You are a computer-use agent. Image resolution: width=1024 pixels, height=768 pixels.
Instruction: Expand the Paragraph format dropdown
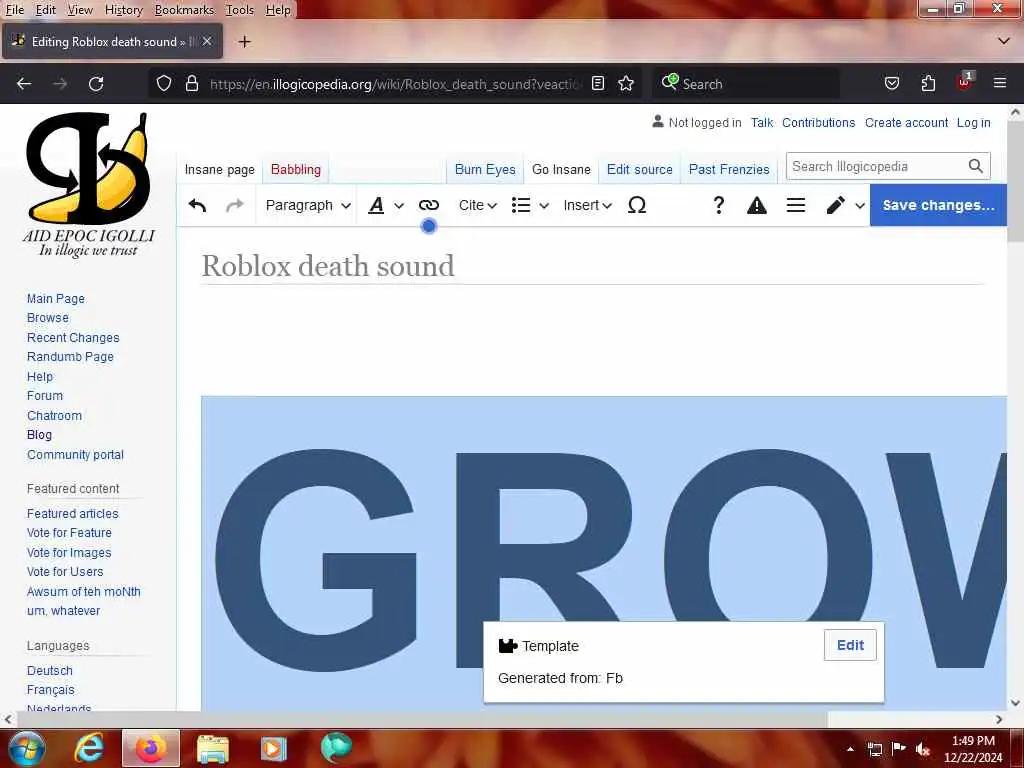pyautogui.click(x=308, y=205)
